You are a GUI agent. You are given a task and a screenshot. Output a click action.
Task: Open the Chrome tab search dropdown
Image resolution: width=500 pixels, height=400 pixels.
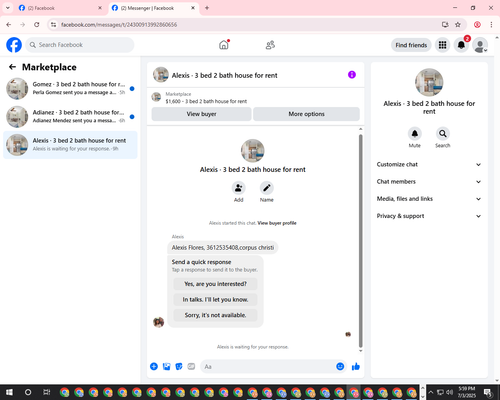click(8, 8)
